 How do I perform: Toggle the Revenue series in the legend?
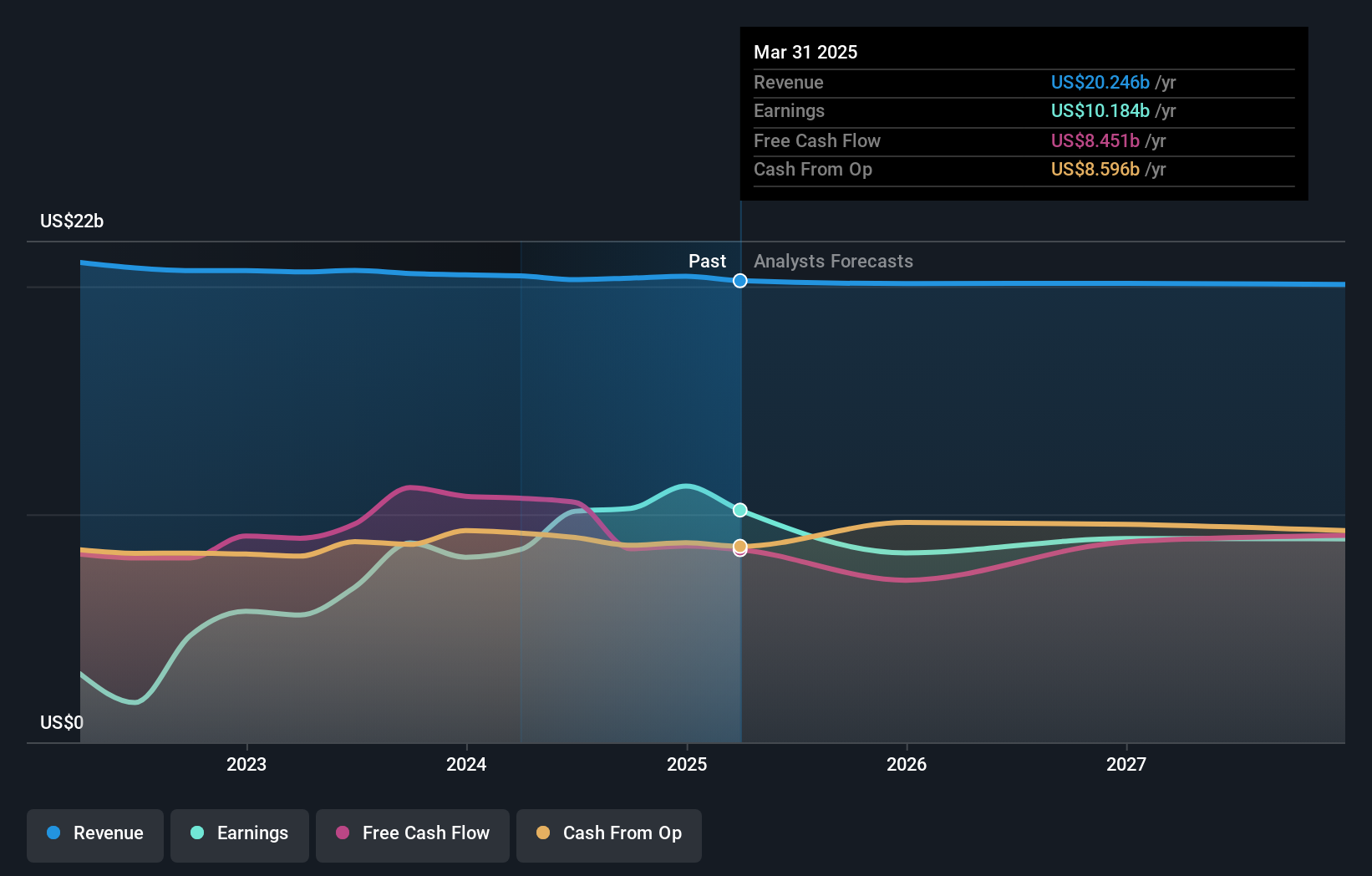coord(95,835)
